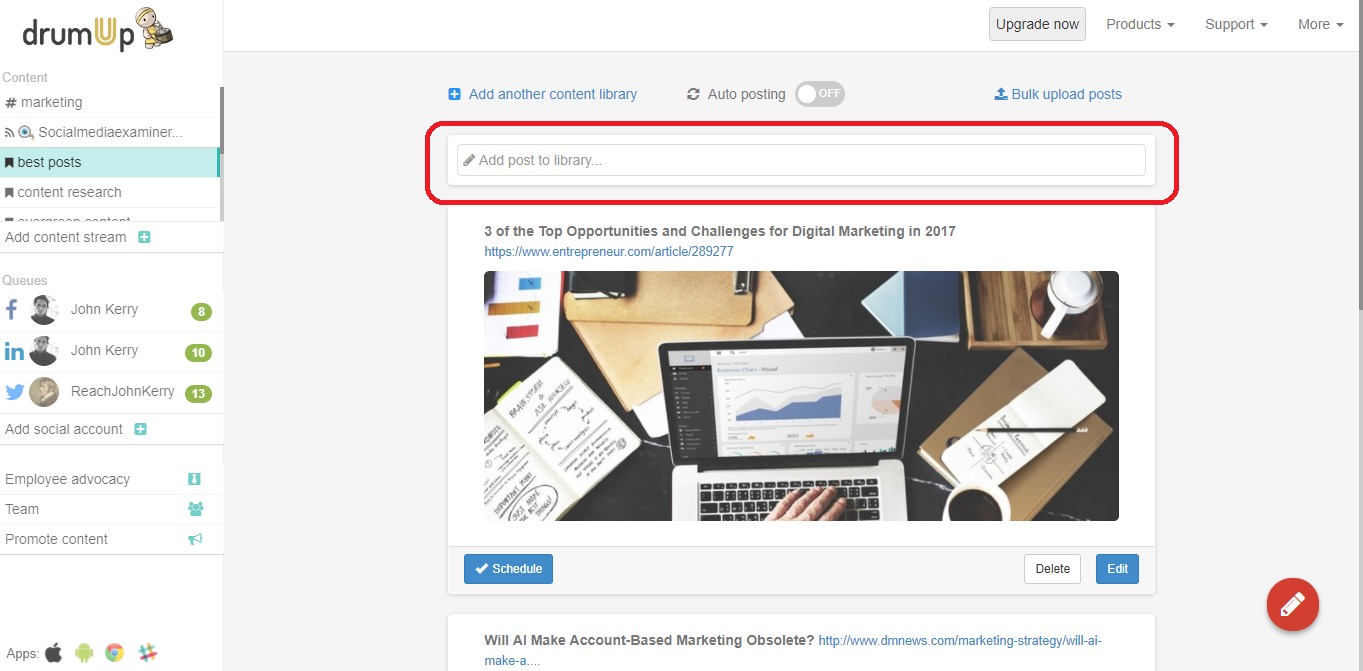Open the Android app icon
The width and height of the screenshot is (1363, 671).
(x=84, y=653)
